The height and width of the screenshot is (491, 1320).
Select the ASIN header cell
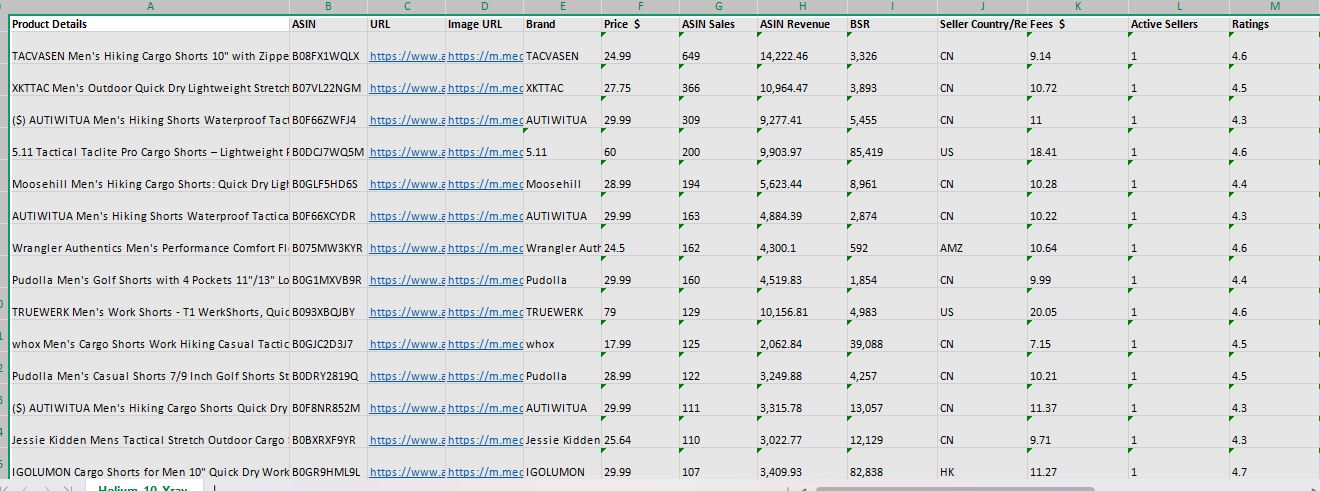328,23
